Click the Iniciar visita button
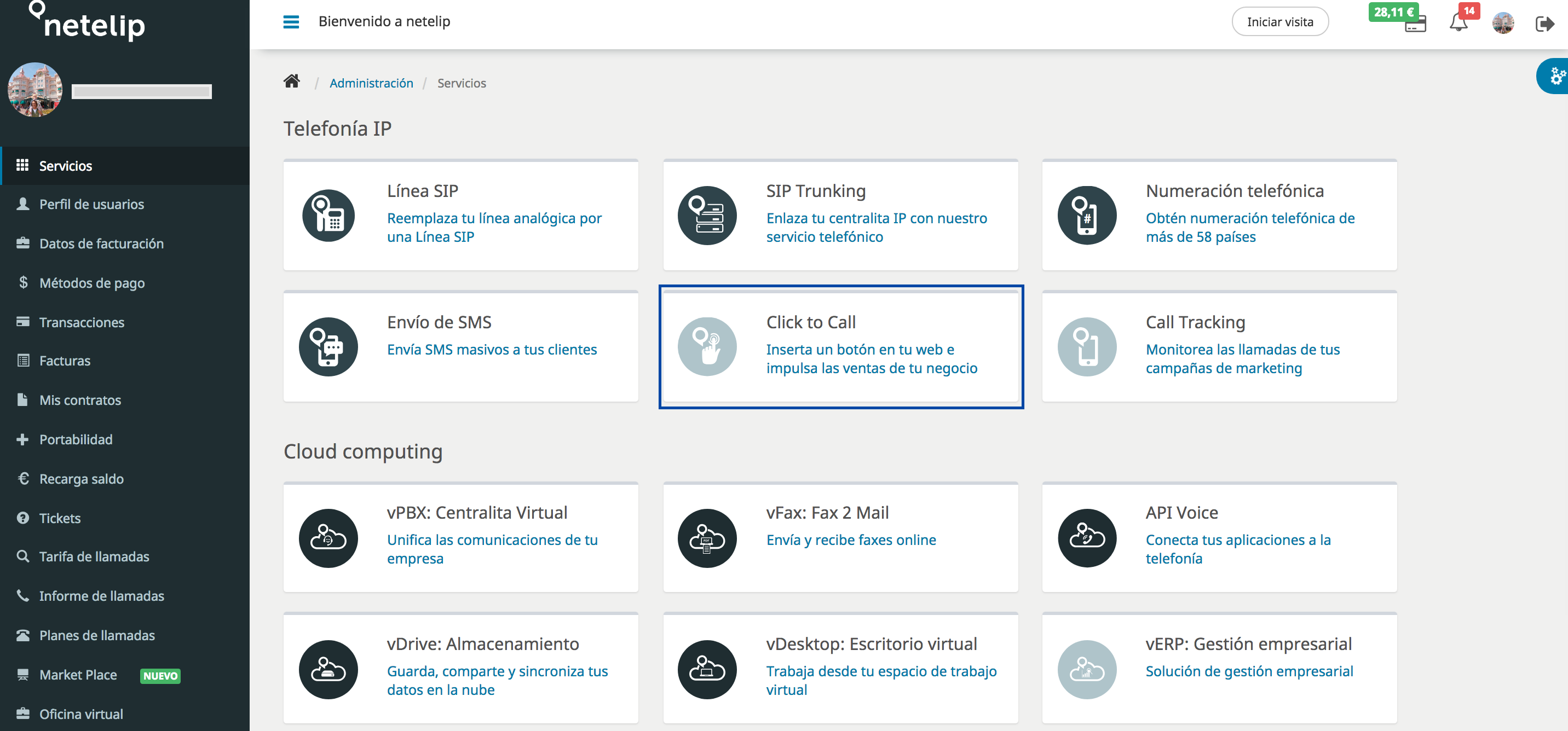 (x=1280, y=22)
